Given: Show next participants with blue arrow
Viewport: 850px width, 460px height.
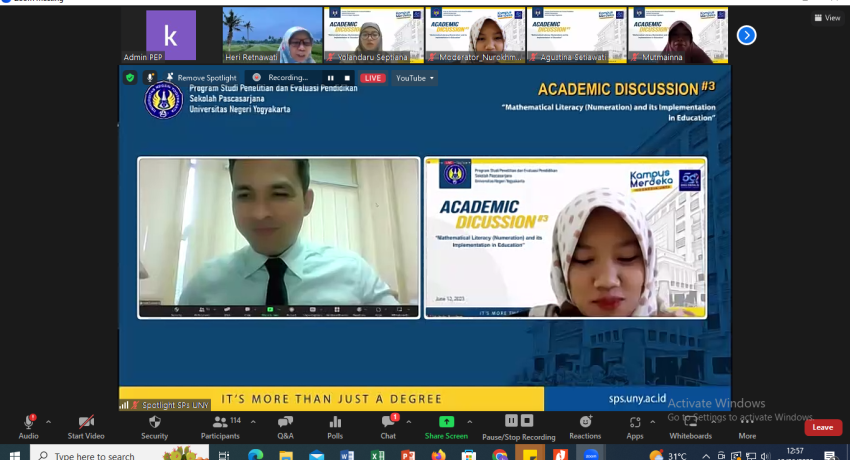Looking at the screenshot, I should (746, 35).
